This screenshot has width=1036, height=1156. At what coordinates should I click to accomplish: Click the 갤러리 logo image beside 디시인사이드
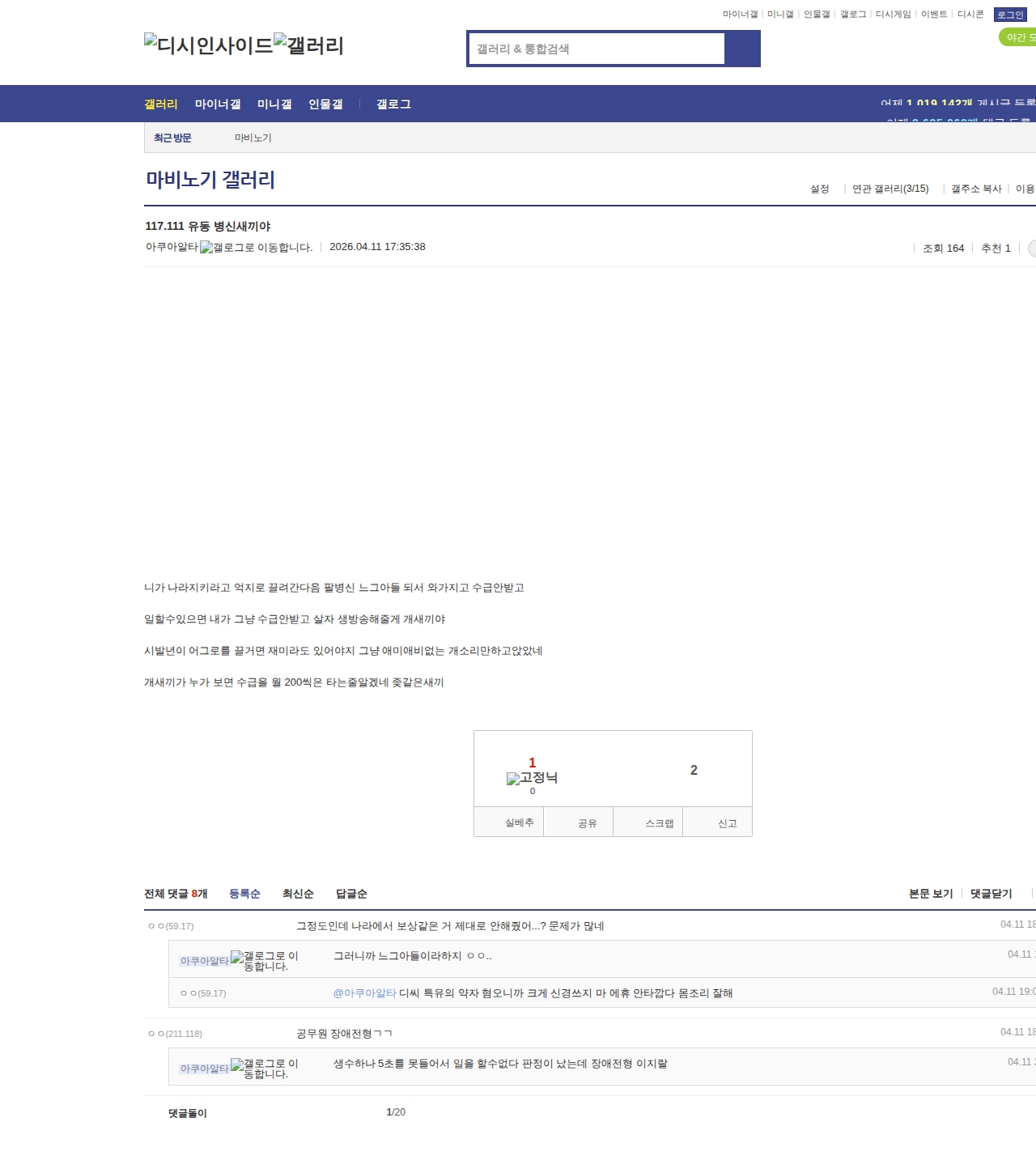click(x=309, y=45)
